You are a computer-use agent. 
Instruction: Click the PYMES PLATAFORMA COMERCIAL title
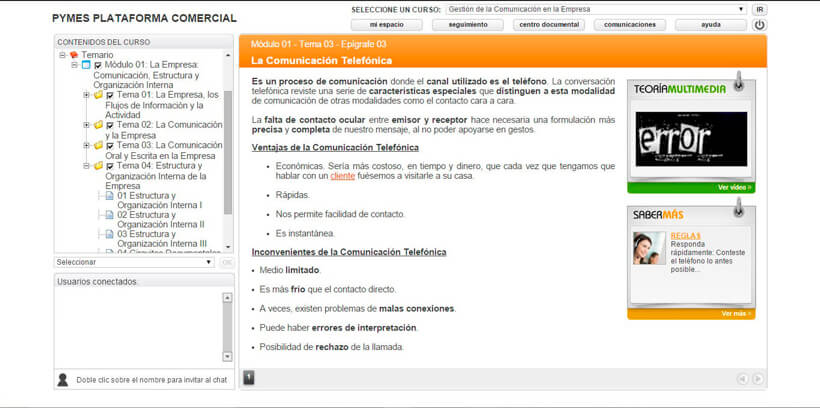point(144,18)
